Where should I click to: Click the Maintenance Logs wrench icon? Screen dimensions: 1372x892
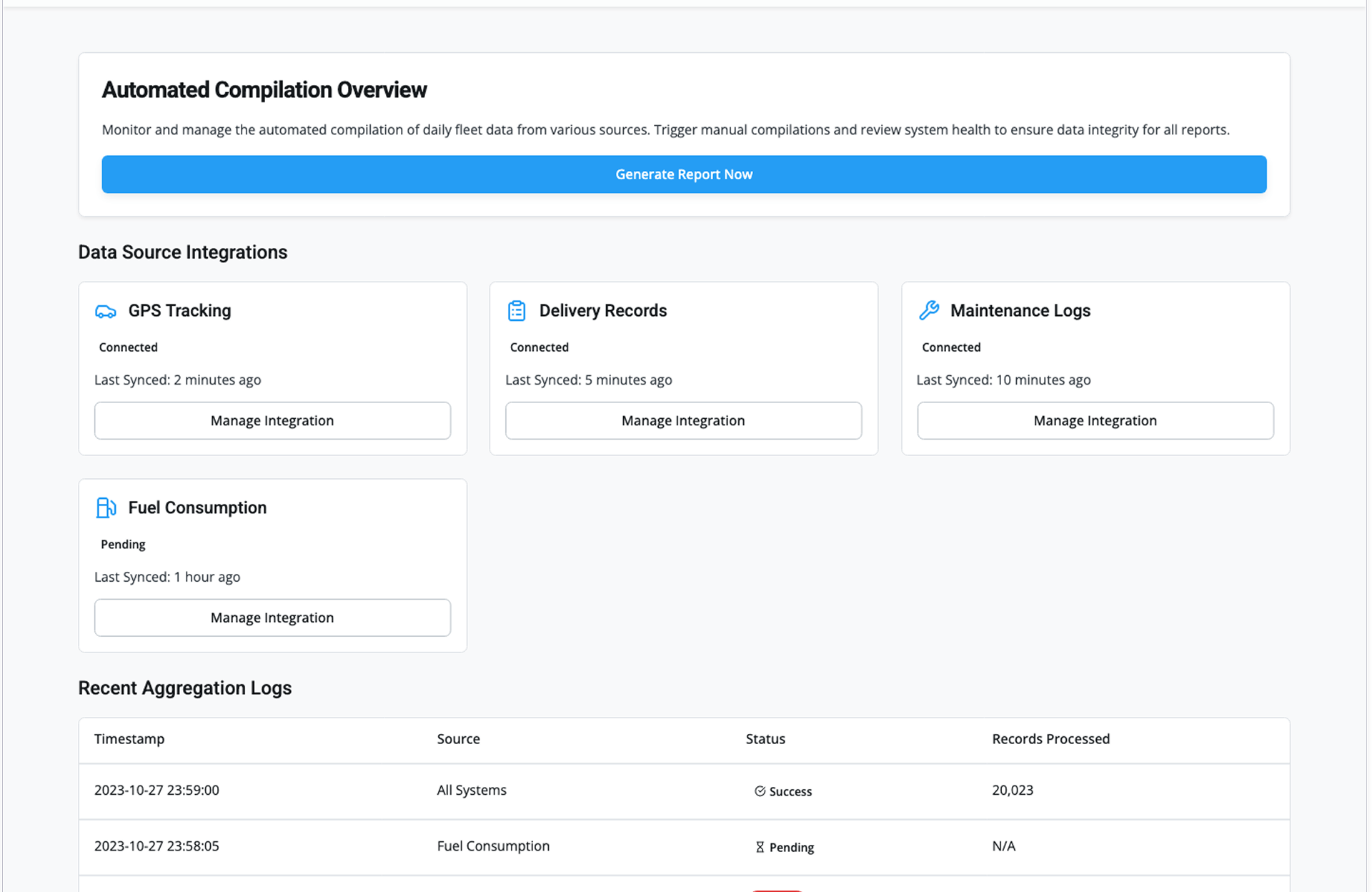click(x=928, y=310)
